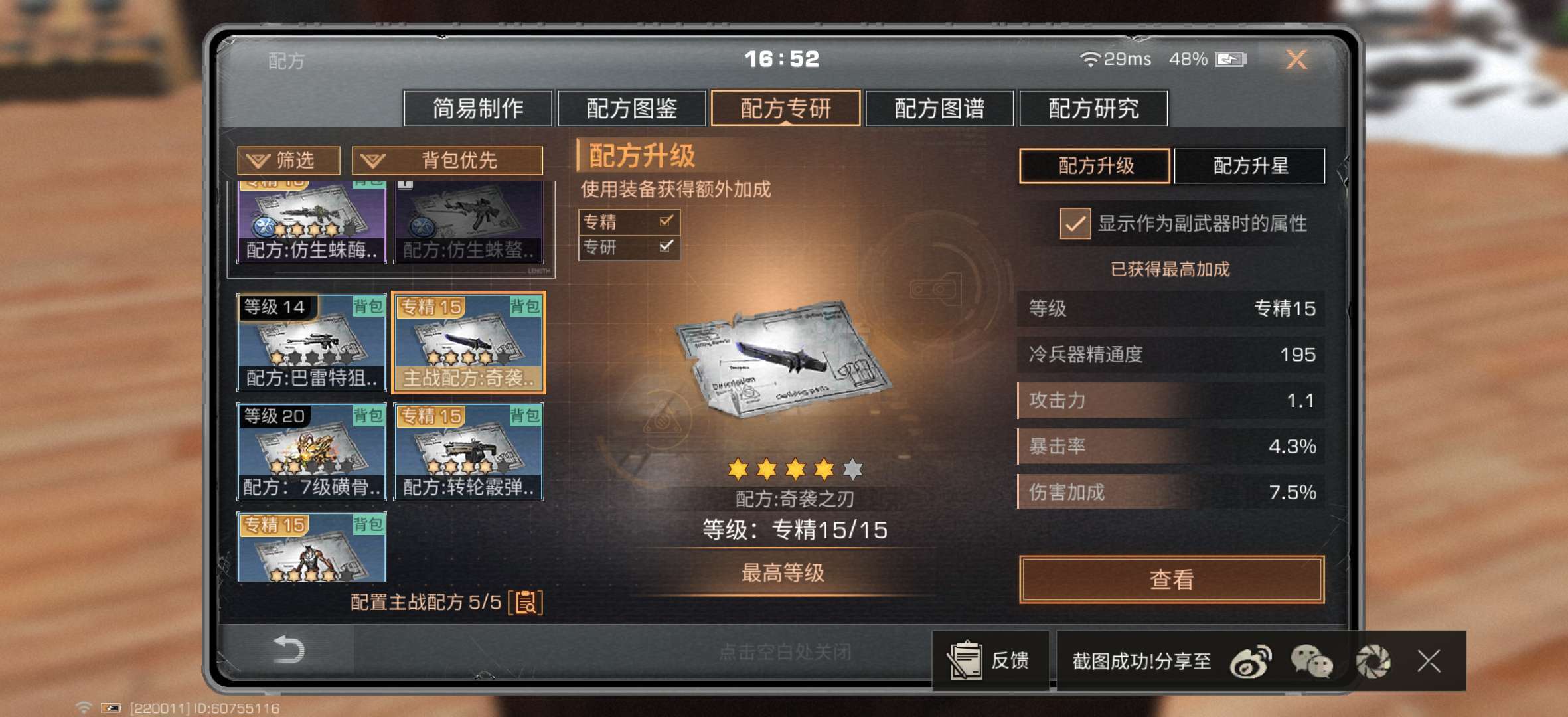Toggle the 专研 filter checkbox

(666, 246)
